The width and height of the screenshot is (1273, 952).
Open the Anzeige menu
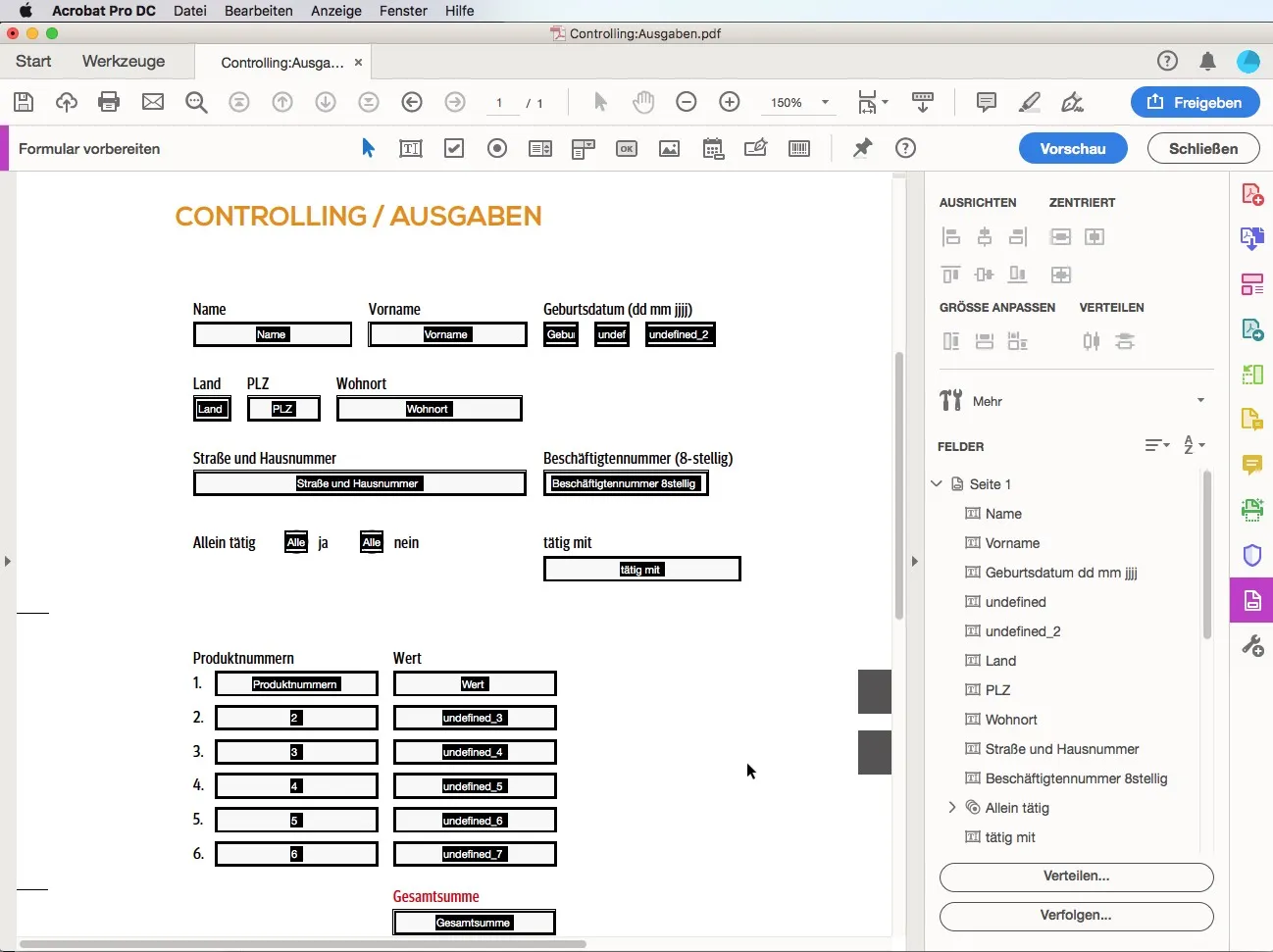tap(336, 11)
